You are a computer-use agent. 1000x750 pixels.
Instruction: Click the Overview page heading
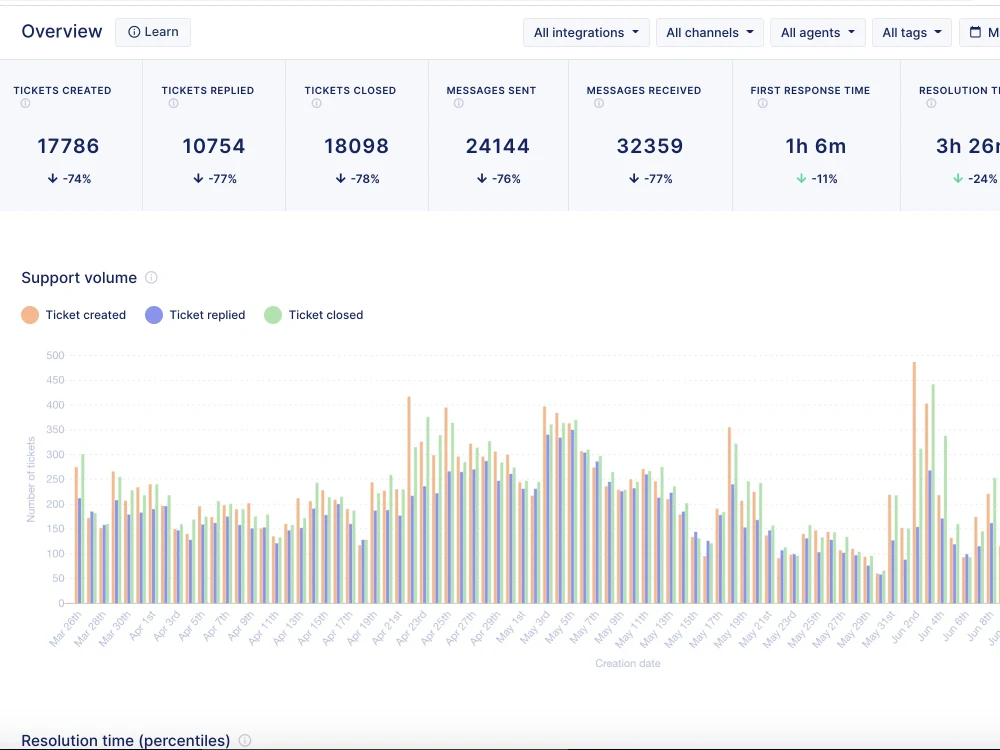click(62, 31)
